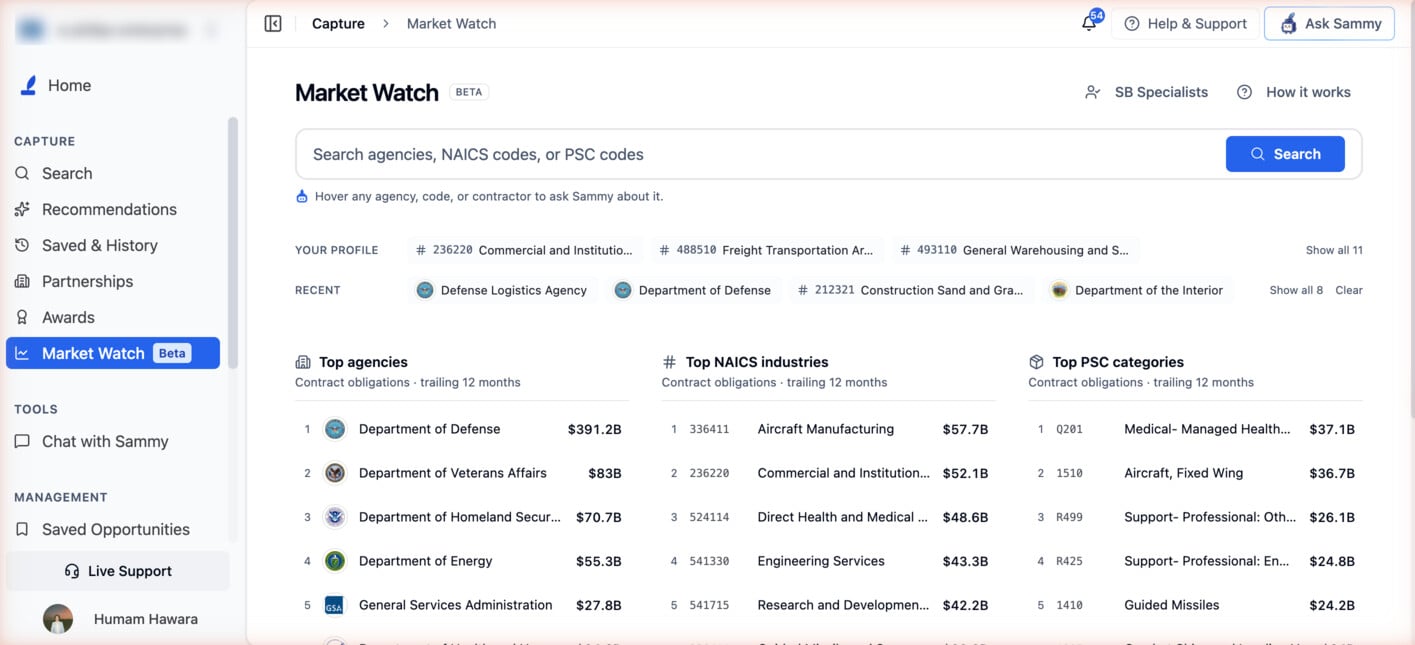Click Show all 8 recent items
Screen dimensions: 1415x645
[1296, 290]
